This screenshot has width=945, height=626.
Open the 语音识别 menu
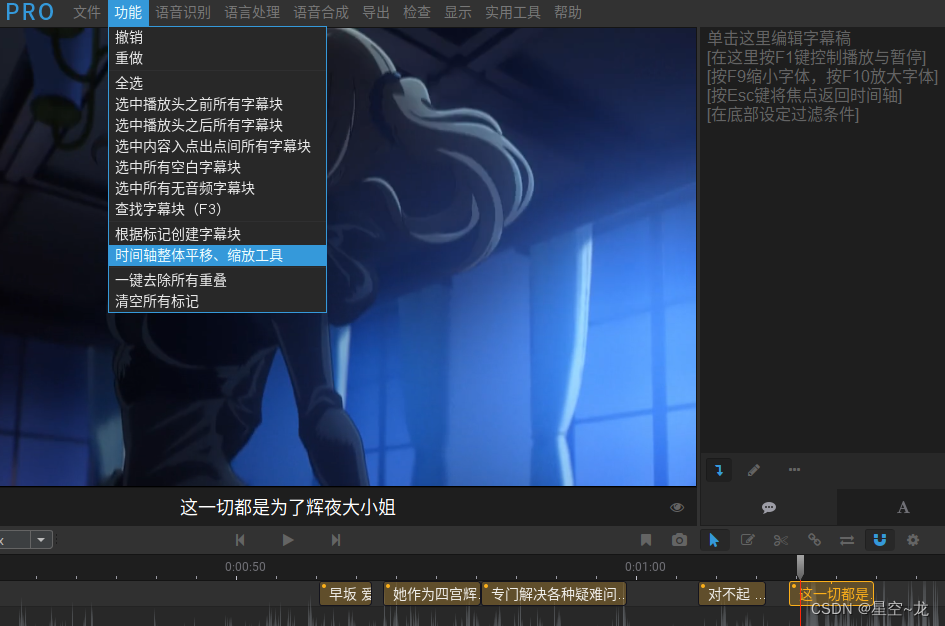click(183, 13)
